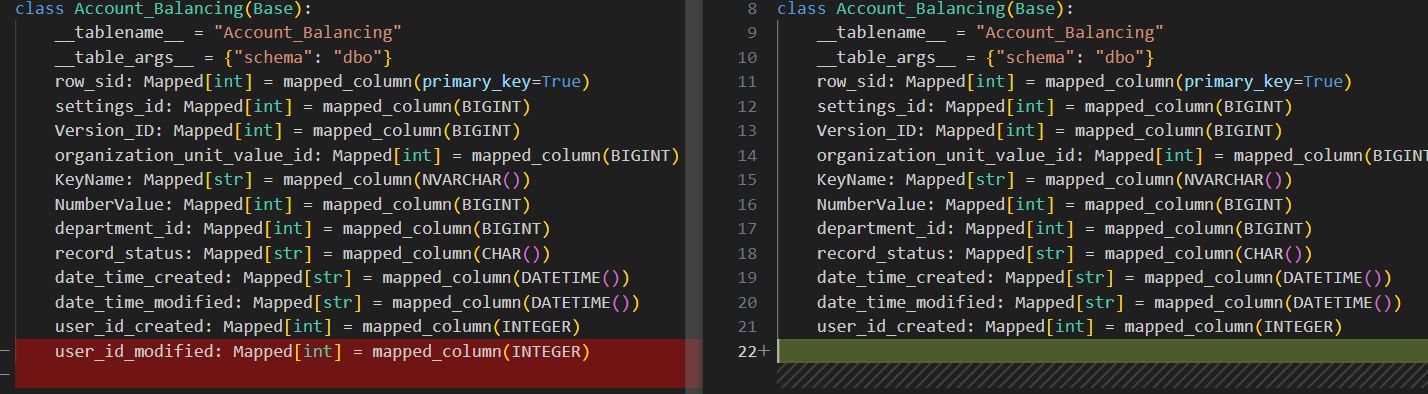
Task: Select line number 11 in the gutter
Action: [x=748, y=82]
